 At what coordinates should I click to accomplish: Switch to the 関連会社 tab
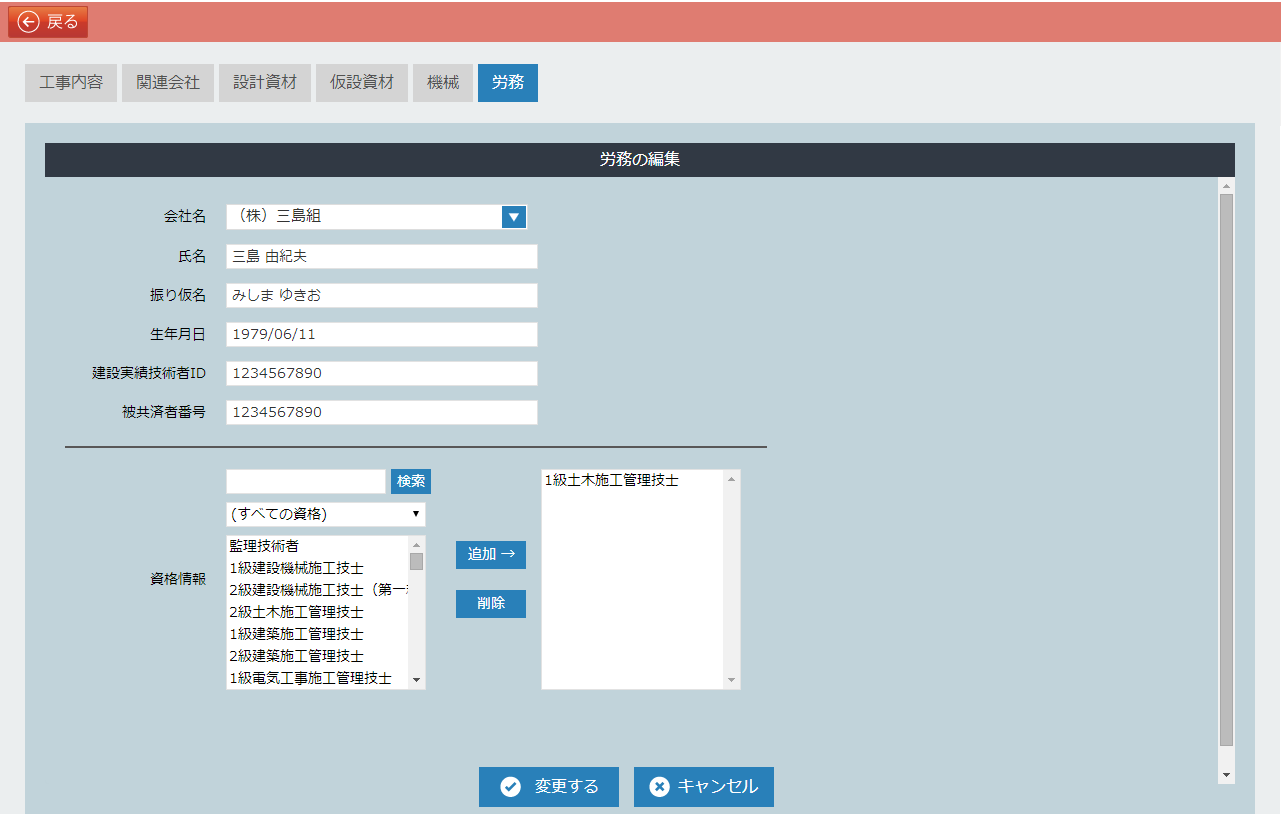pos(168,83)
